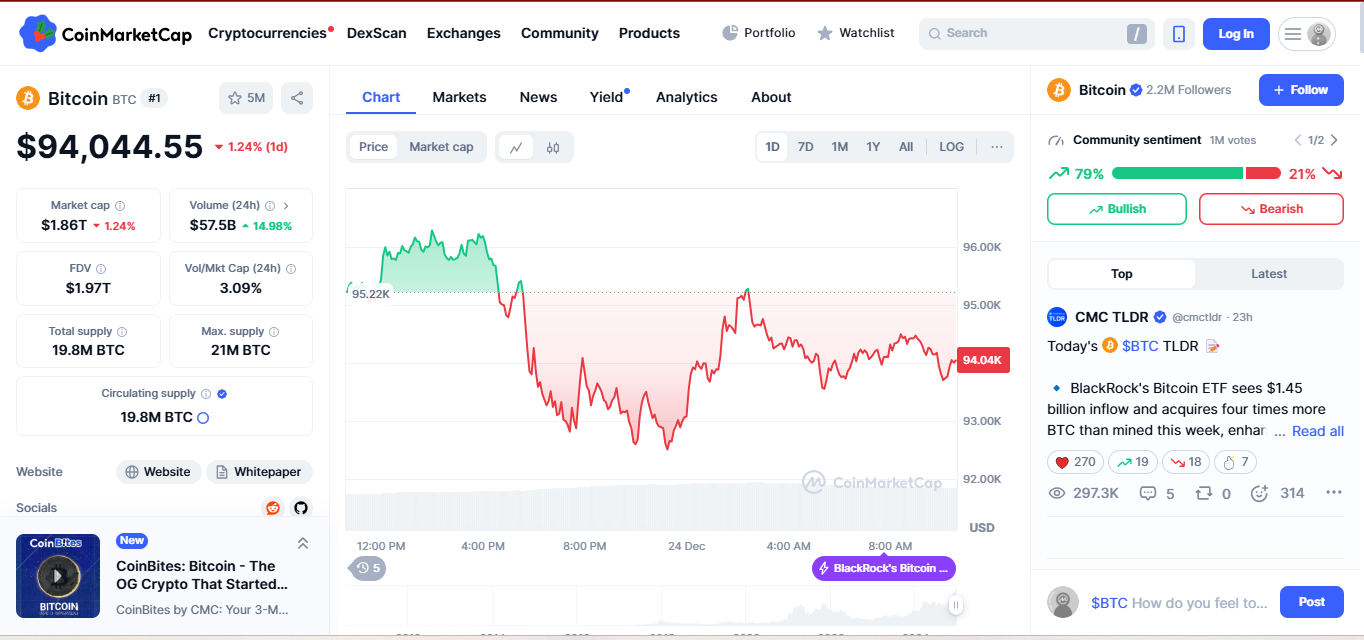
Task: Click the Log In button
Action: coord(1236,34)
